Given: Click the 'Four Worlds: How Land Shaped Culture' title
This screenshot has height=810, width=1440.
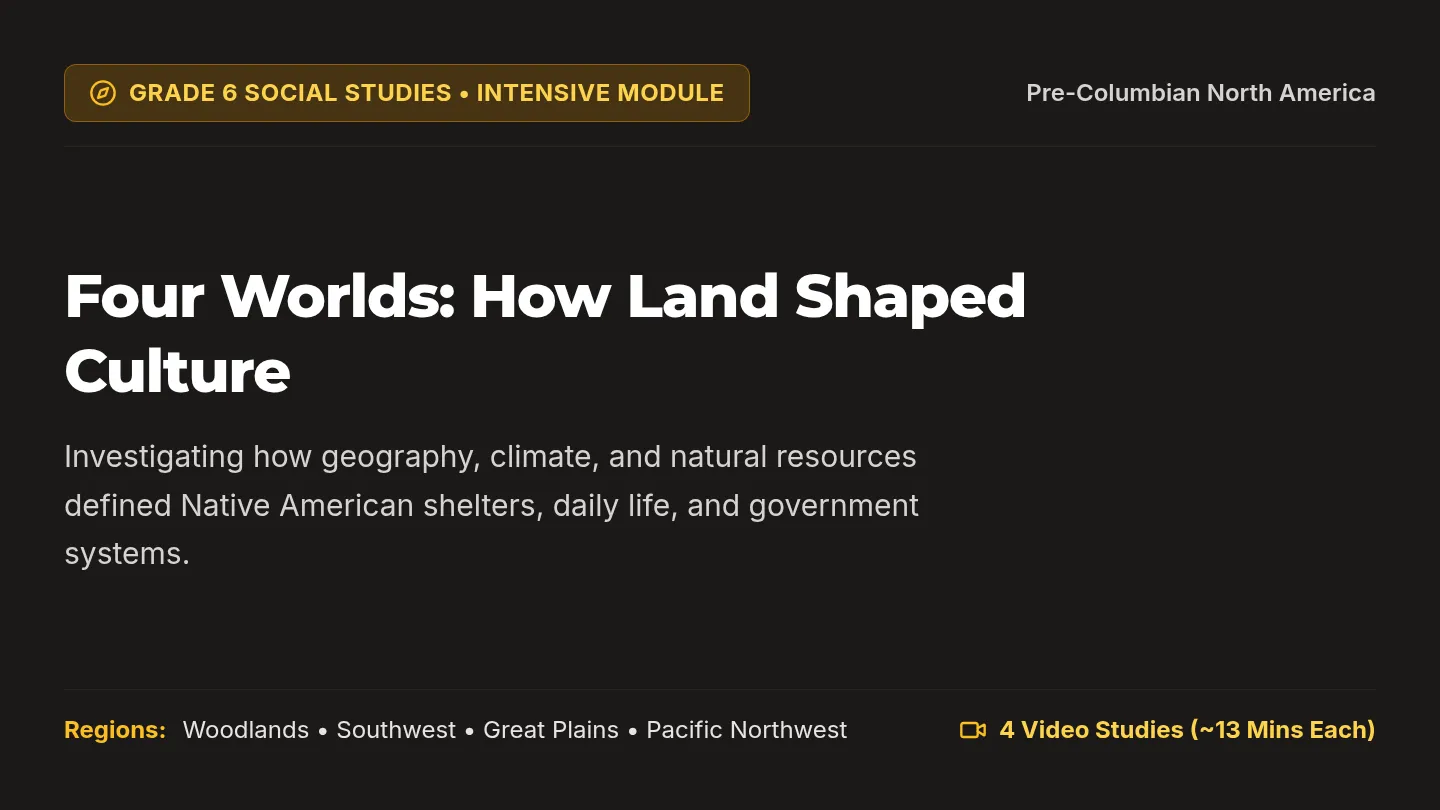Looking at the screenshot, I should point(545,333).
